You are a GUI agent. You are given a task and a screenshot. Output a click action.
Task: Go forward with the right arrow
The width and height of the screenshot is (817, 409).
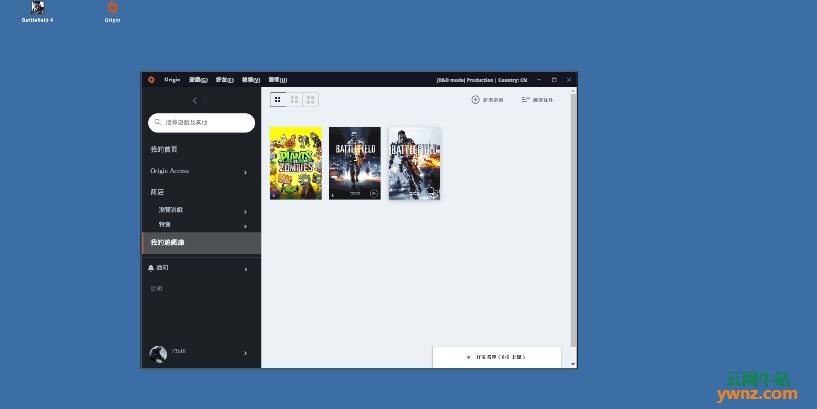pyautogui.click(x=205, y=101)
